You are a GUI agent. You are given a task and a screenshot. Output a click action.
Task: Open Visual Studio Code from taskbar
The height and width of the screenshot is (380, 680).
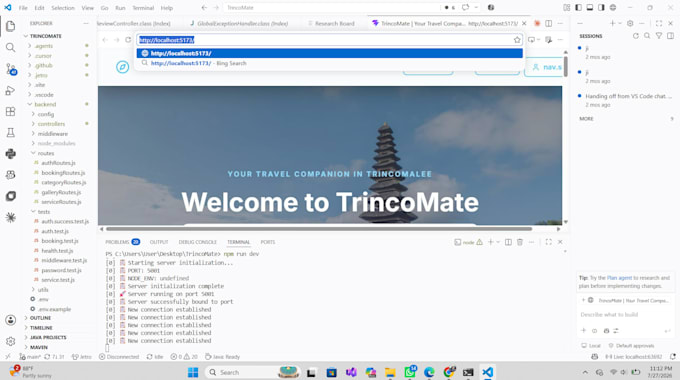pyautogui.click(x=487, y=372)
